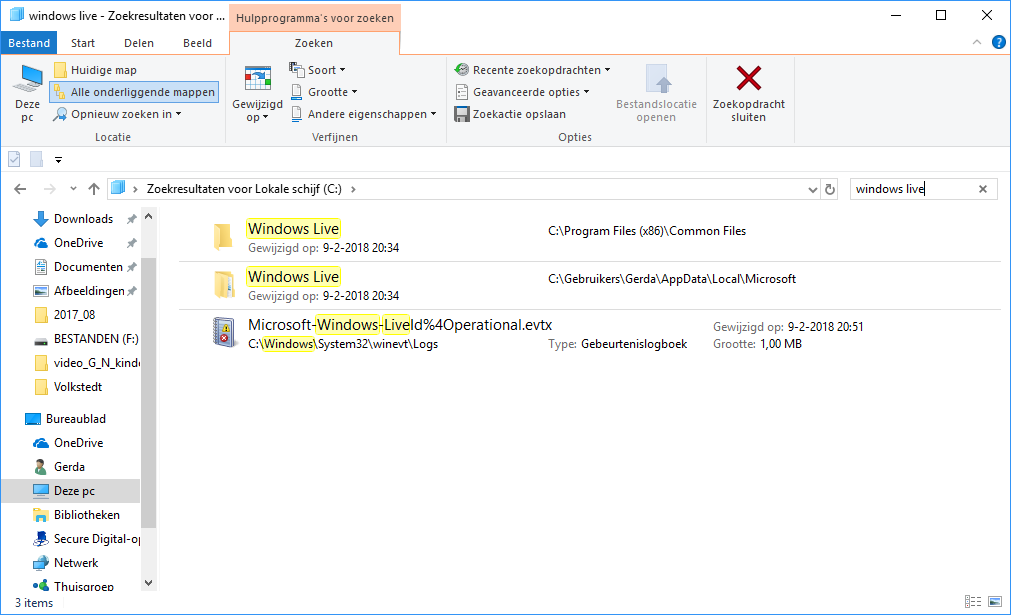Open Volkstedt folder in sidebar
Viewport: 1011px width, 615px height.
tap(77, 387)
